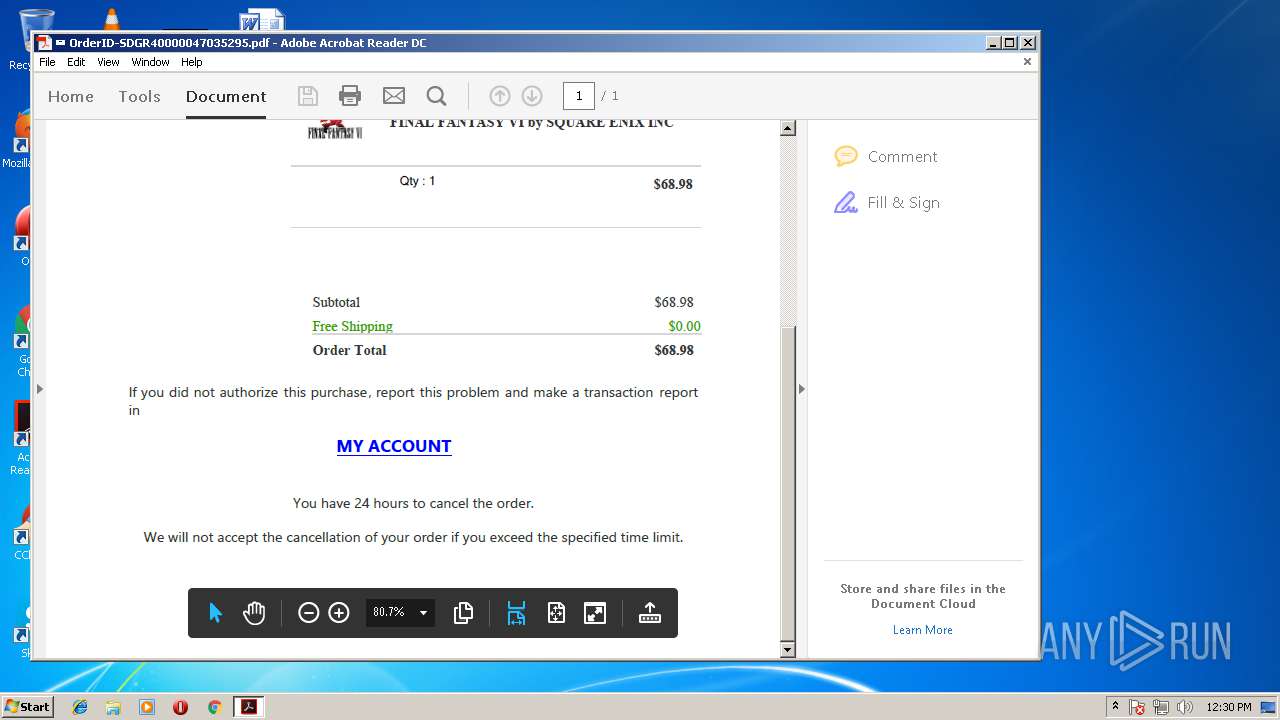Launch Chrome from the taskbar
Viewport: 1280px width, 720px height.
tap(214, 707)
